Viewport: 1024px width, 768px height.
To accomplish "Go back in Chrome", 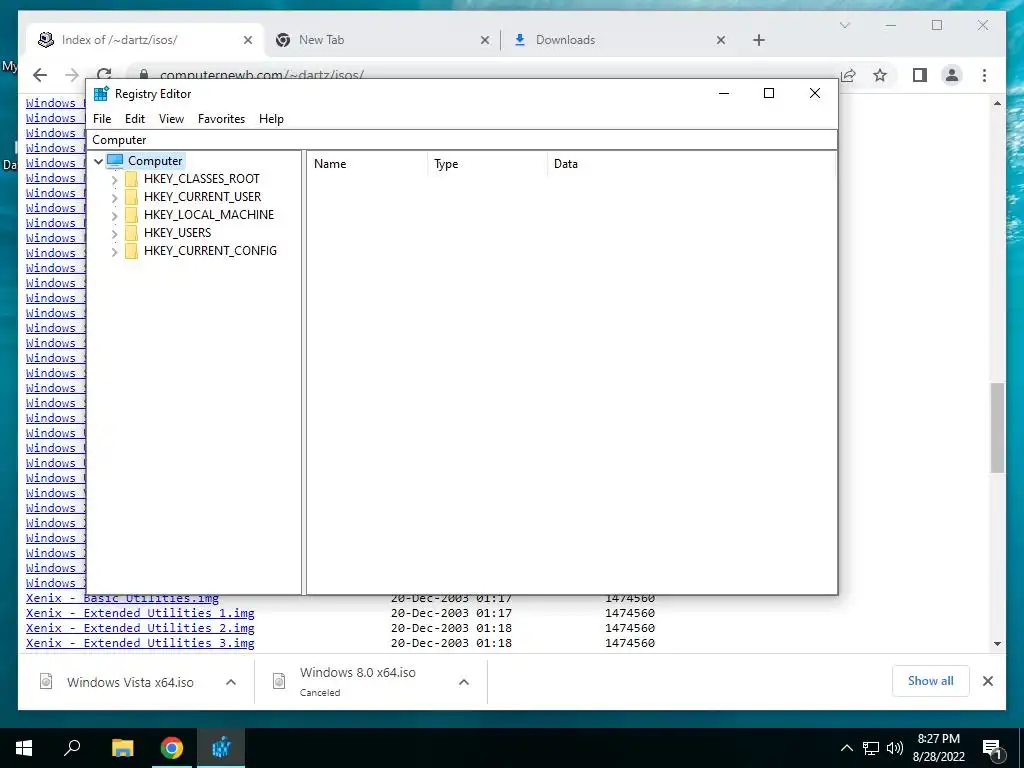I will 40,75.
